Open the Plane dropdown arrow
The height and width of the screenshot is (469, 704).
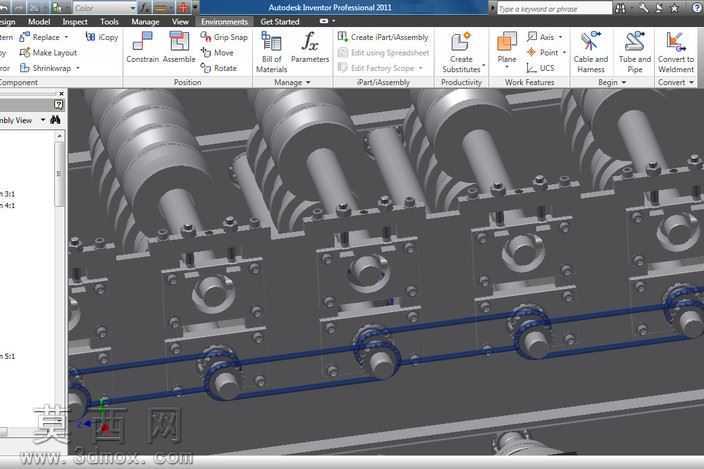506,67
